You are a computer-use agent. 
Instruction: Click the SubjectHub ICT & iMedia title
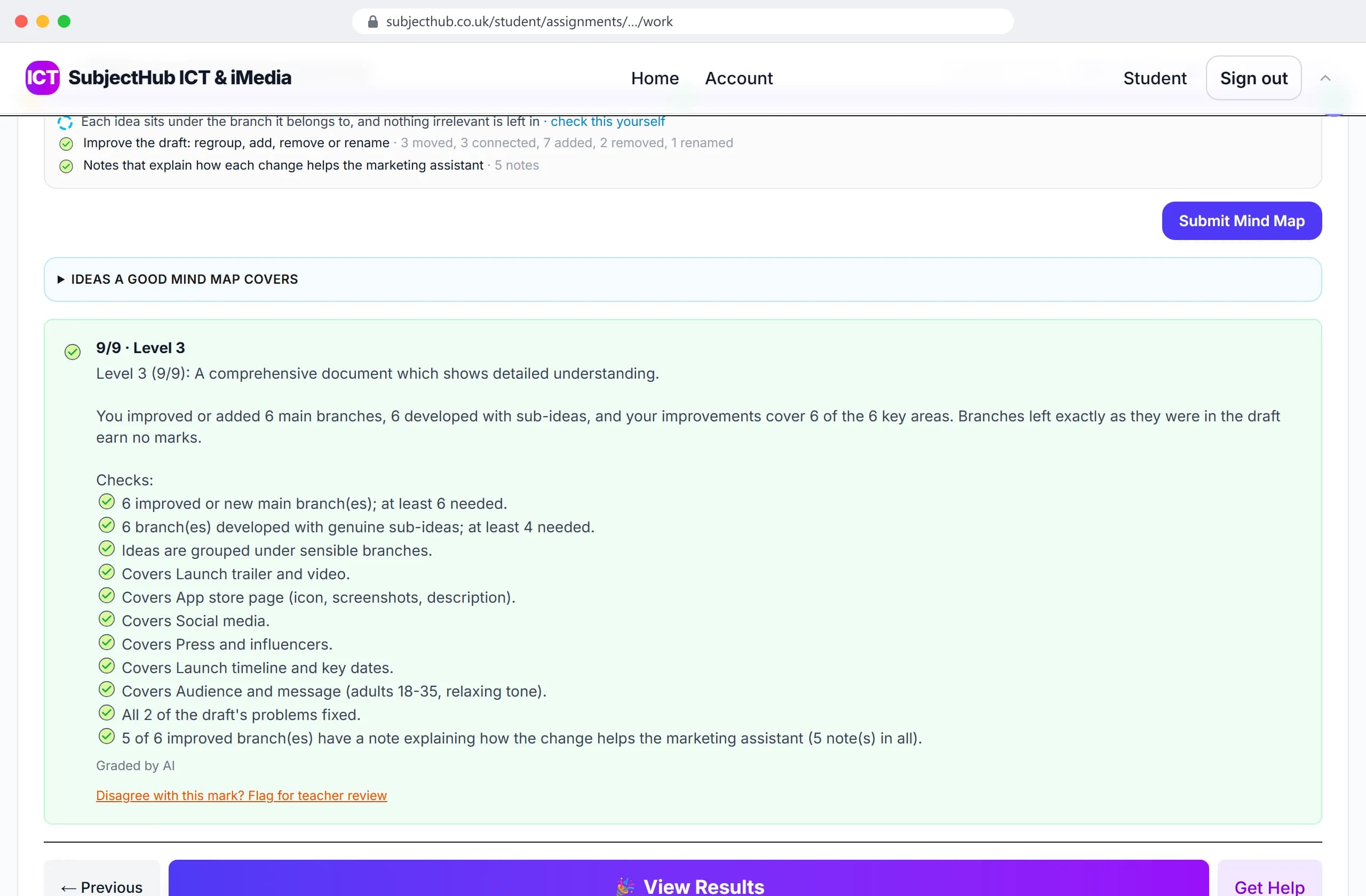pyautogui.click(x=180, y=77)
